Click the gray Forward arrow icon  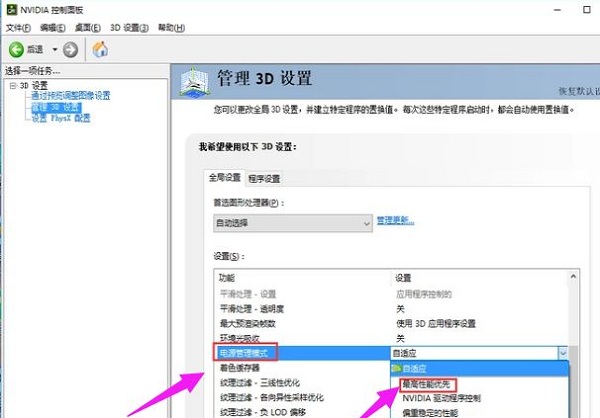[x=70, y=50]
